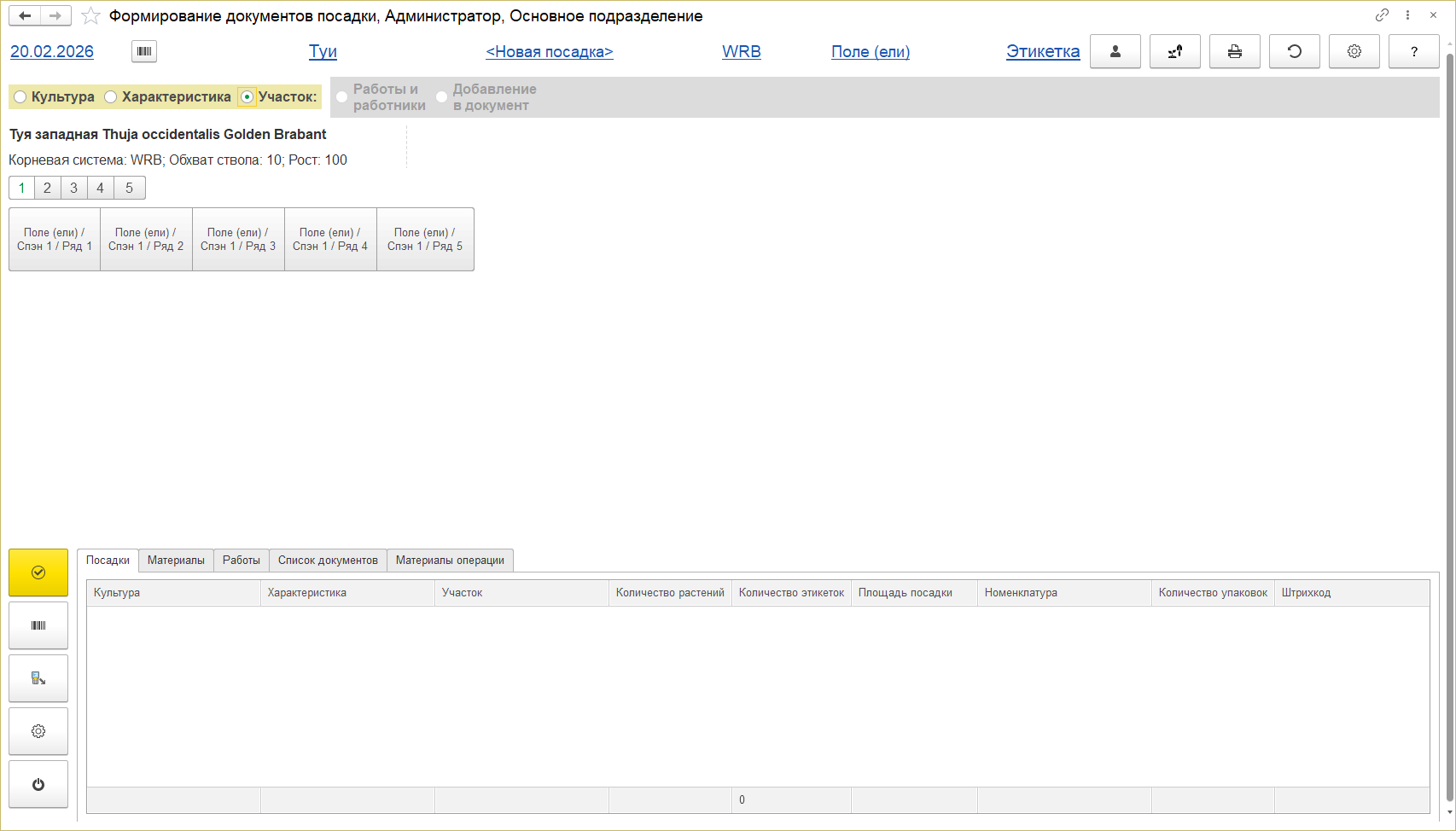The height and width of the screenshot is (831, 1456).
Task: Click the Участок column header
Action: pos(522,593)
